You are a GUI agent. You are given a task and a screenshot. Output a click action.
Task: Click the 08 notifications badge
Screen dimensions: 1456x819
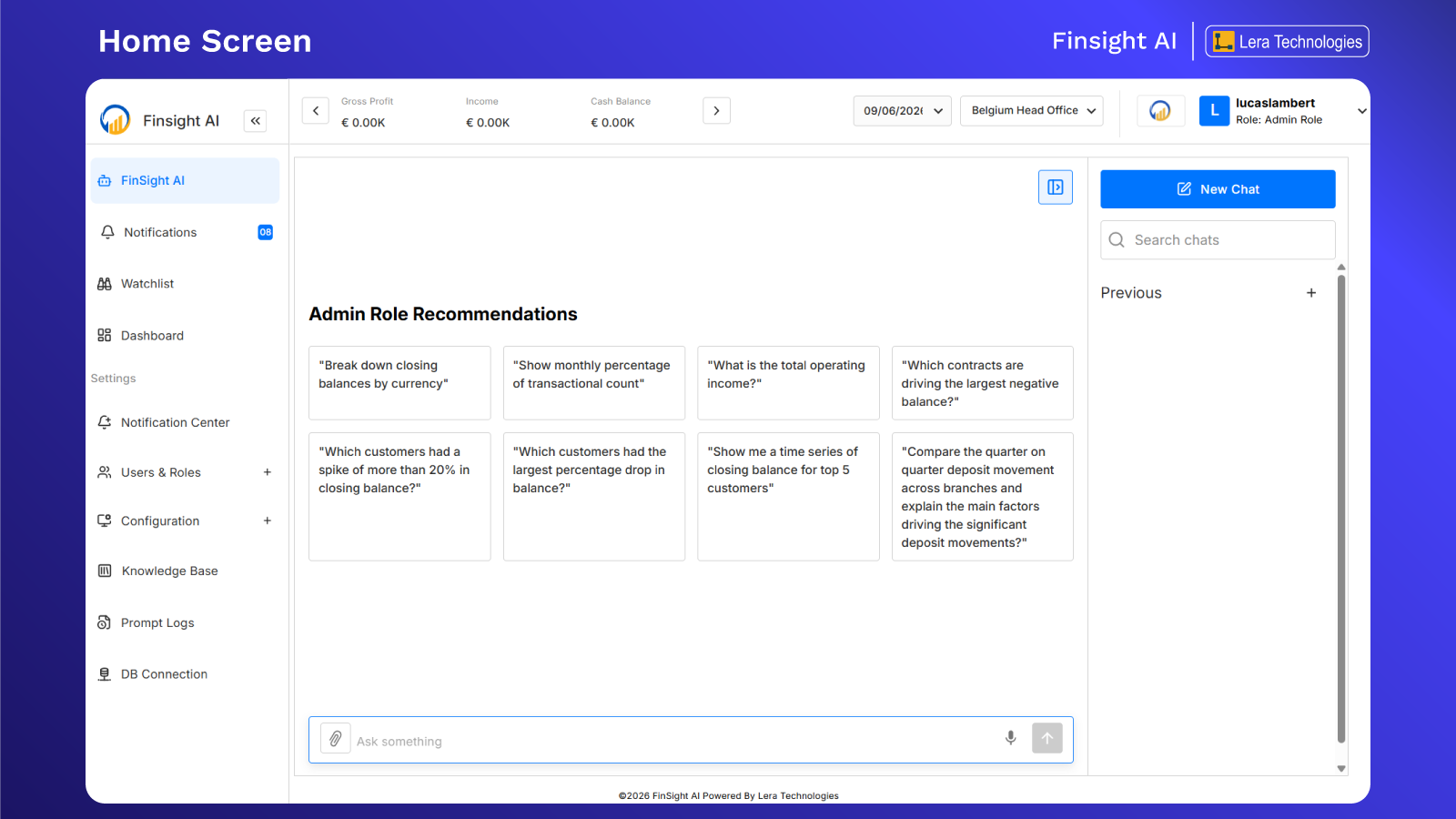(265, 232)
